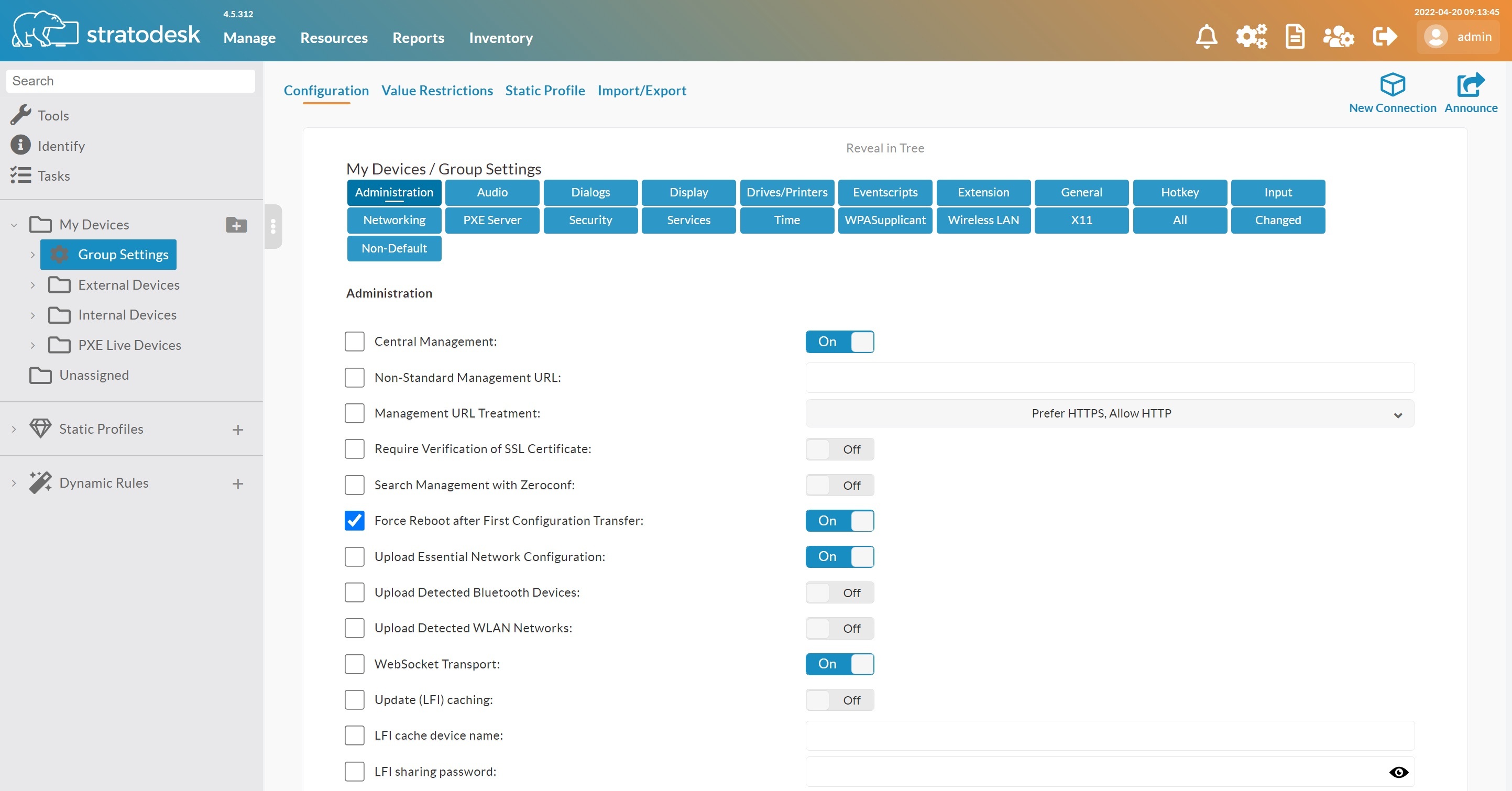
Task: Open the Inventory menu
Action: click(501, 38)
